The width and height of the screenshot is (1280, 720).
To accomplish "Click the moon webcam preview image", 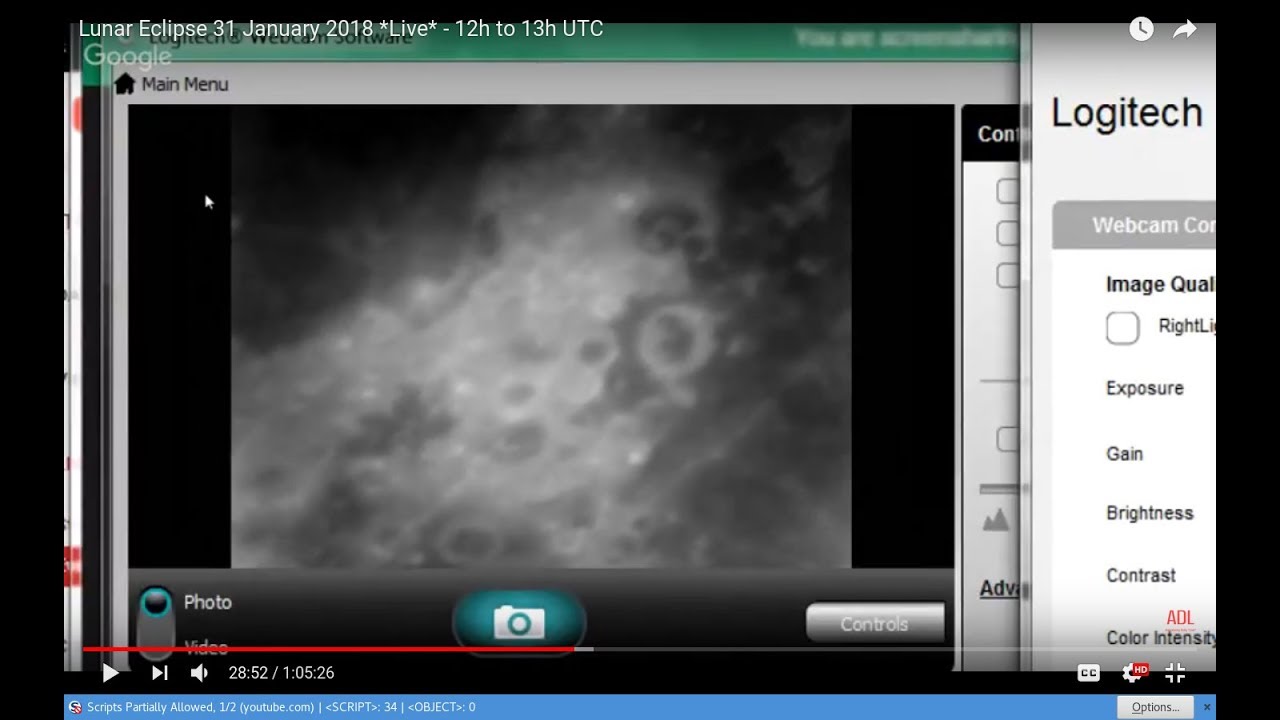I will click(541, 336).
